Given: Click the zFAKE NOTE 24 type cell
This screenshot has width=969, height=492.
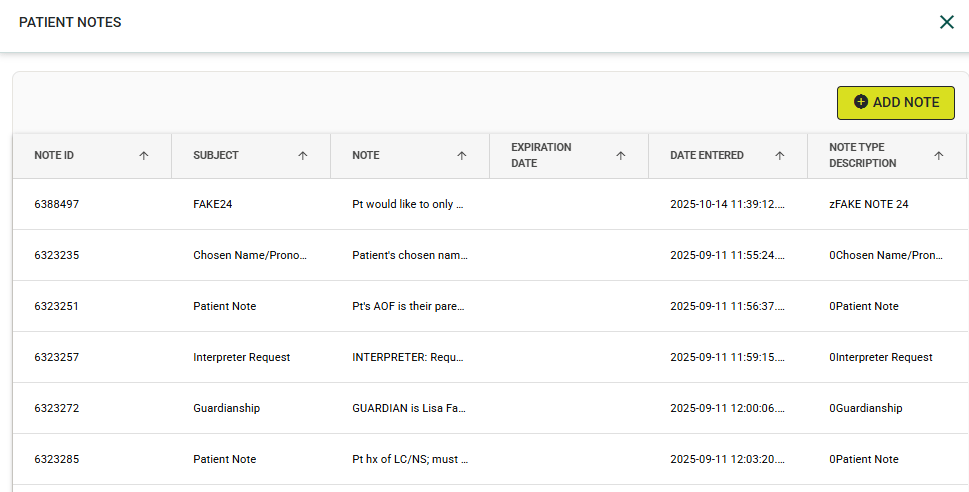Looking at the screenshot, I should [x=868, y=204].
